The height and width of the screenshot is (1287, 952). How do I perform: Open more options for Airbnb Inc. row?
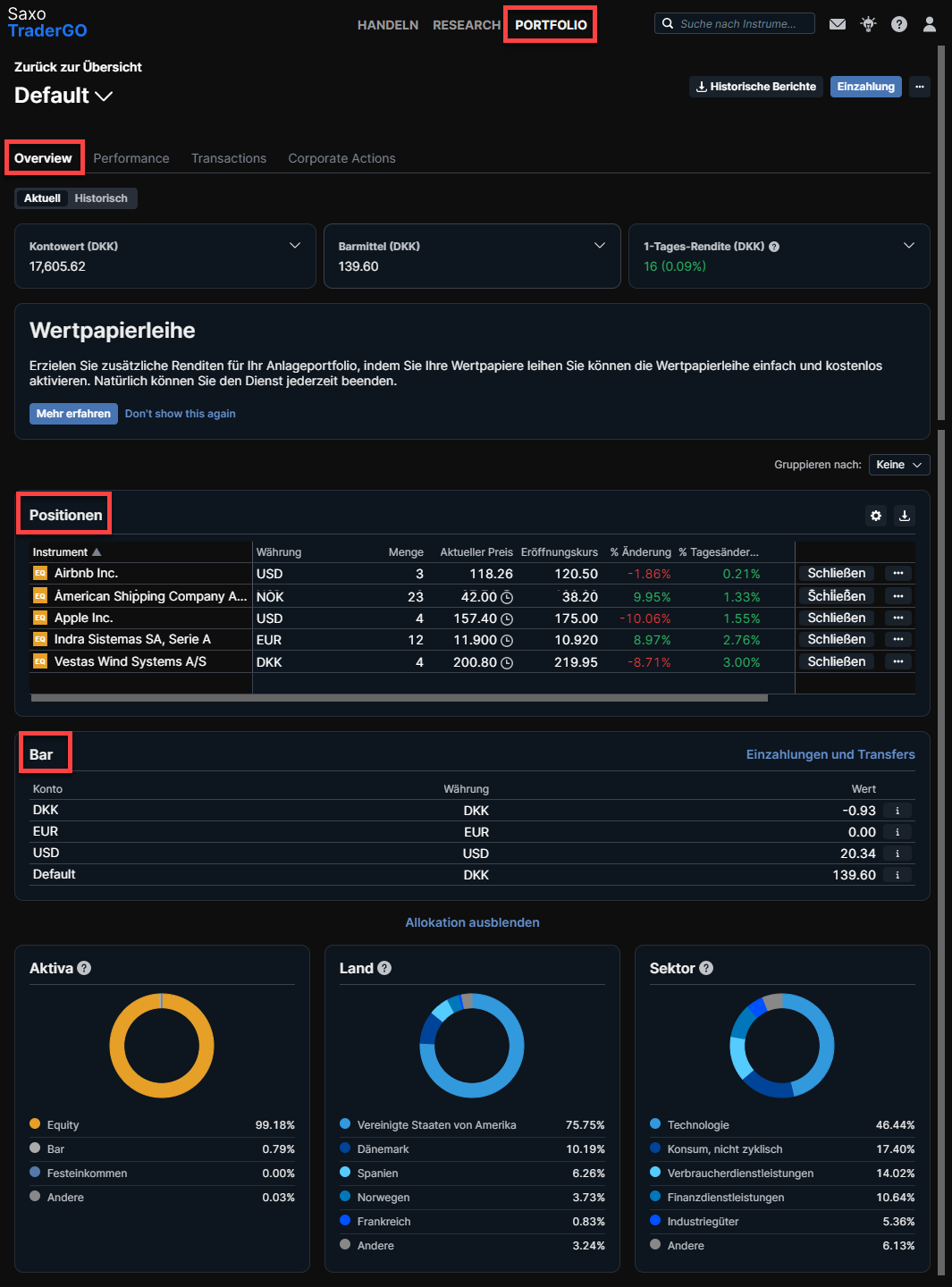(898, 573)
